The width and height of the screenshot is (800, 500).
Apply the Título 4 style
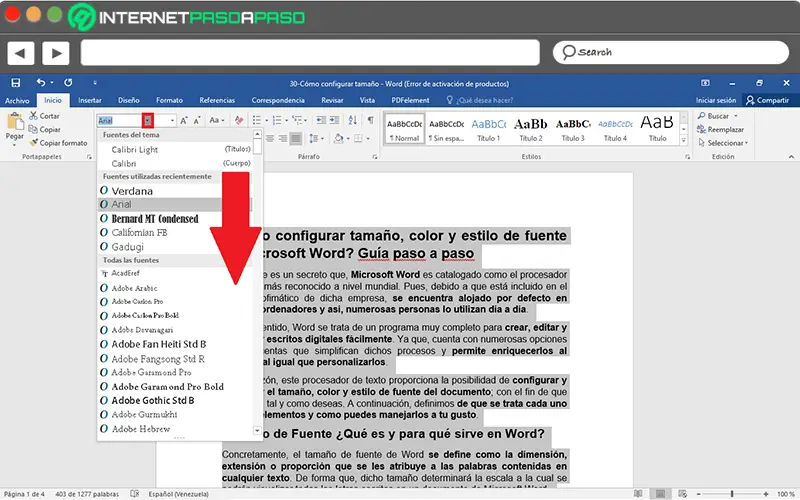615,130
